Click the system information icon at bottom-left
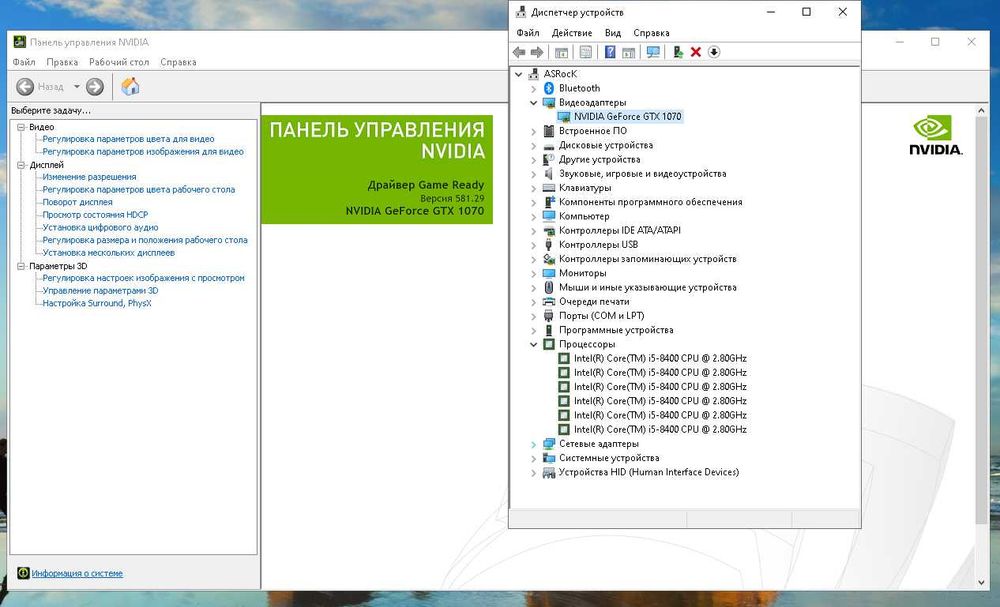This screenshot has height=607, width=1000. (x=24, y=573)
